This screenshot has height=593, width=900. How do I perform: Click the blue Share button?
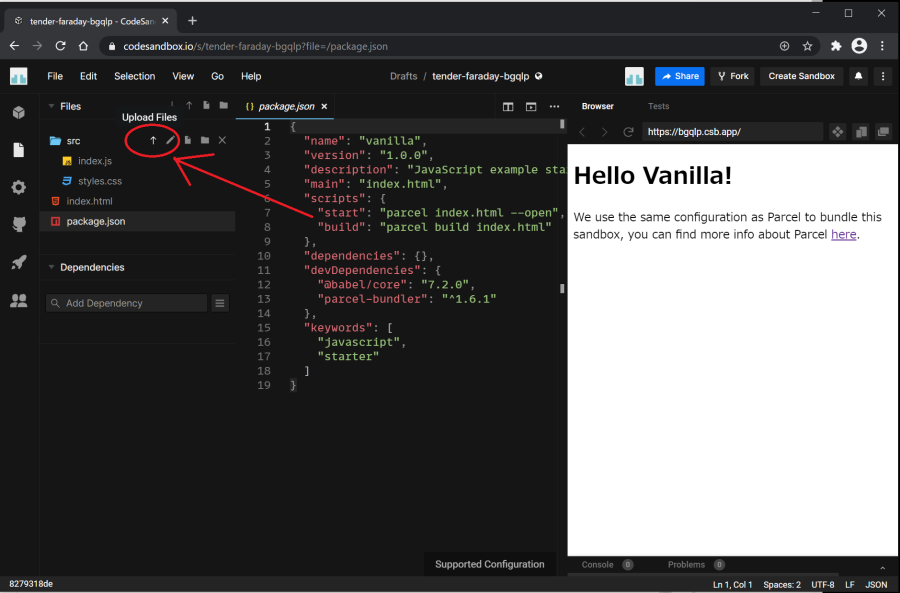(x=679, y=76)
